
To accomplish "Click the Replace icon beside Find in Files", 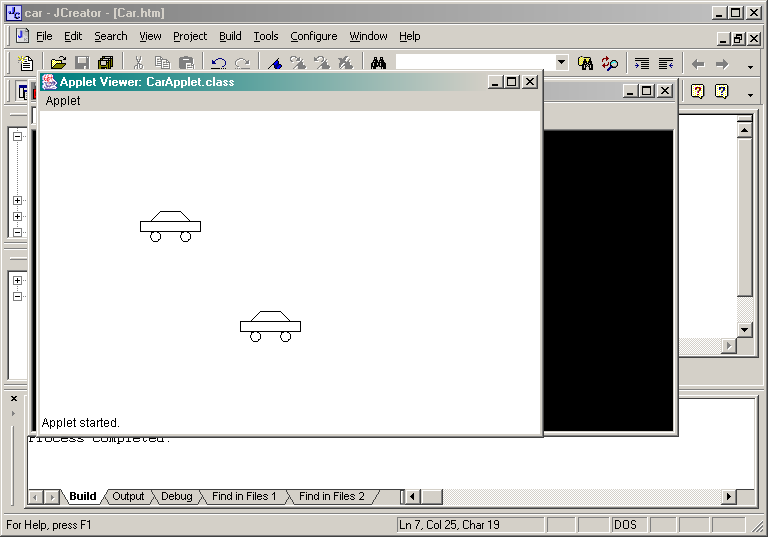I will click(610, 63).
